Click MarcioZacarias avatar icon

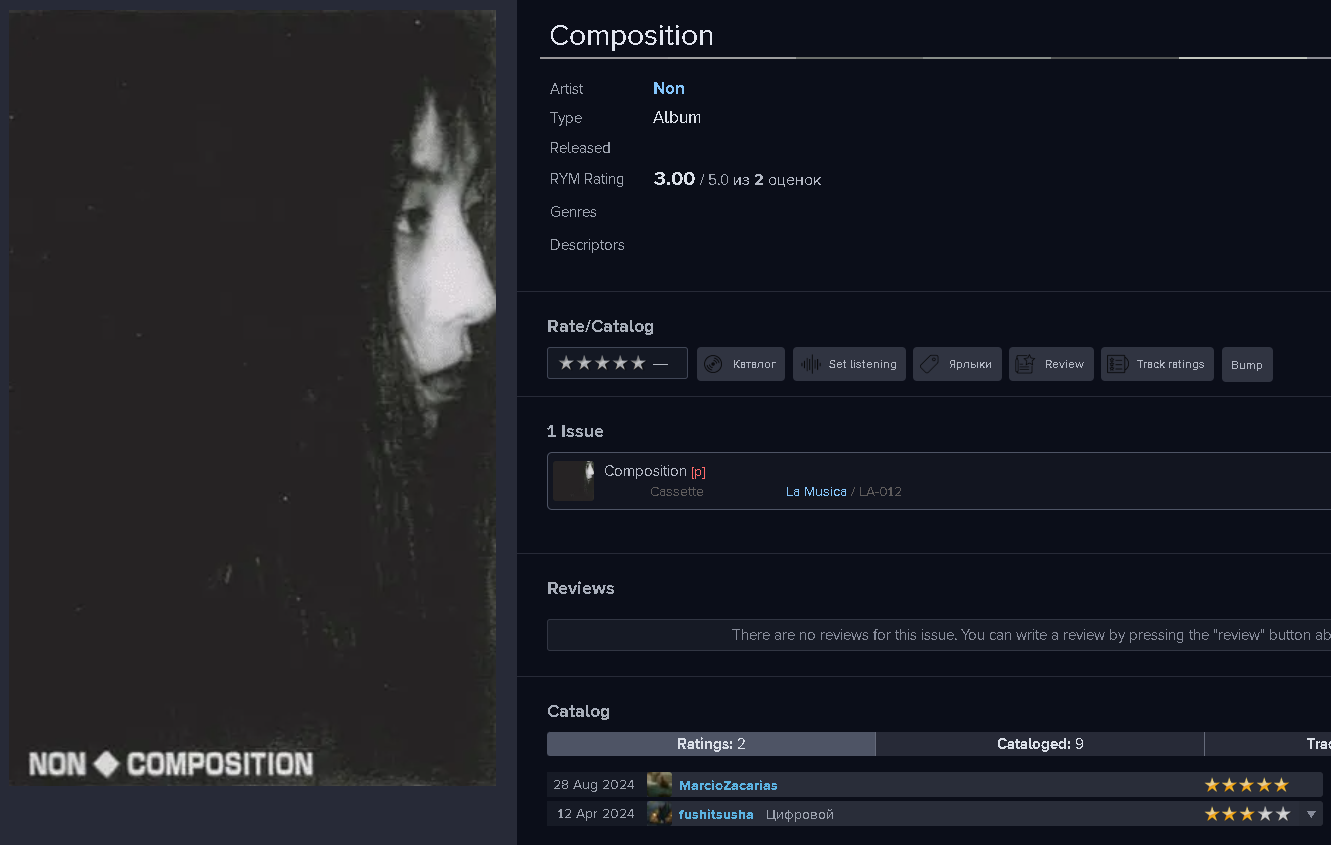(x=659, y=784)
